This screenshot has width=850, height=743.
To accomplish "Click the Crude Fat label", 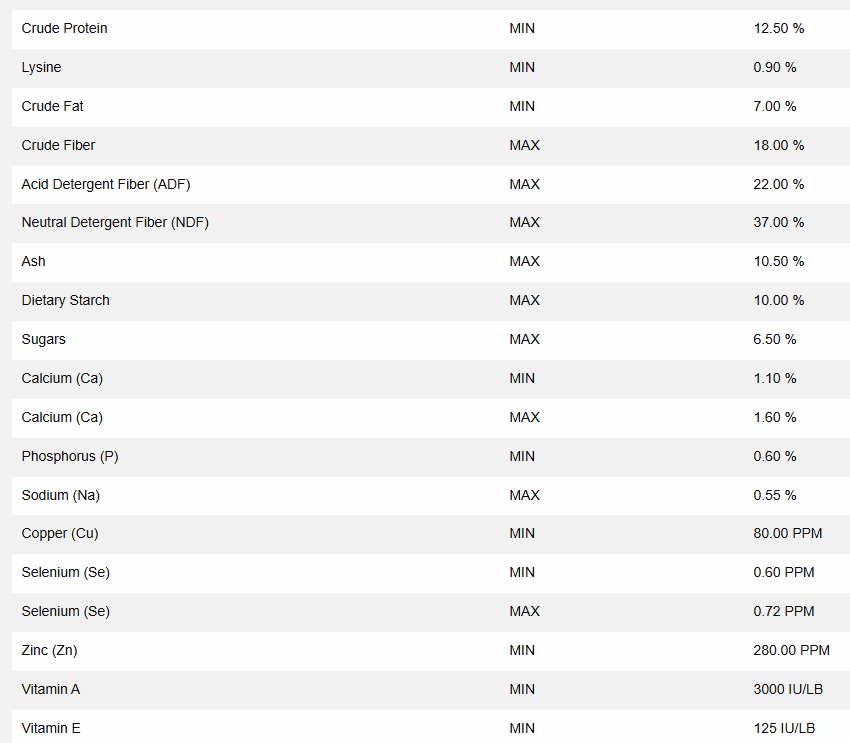I will point(52,106).
